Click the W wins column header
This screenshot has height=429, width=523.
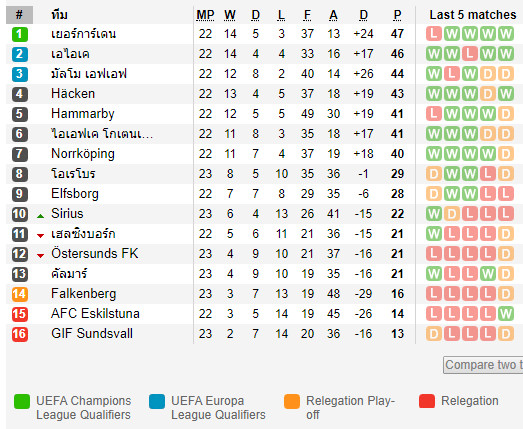(x=230, y=15)
